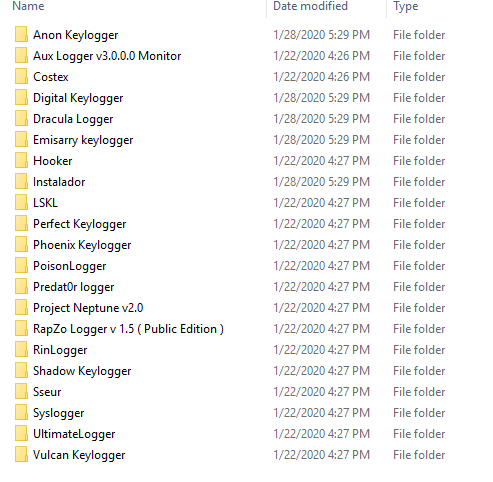Select the PoisonLogger folder icon

21,266
